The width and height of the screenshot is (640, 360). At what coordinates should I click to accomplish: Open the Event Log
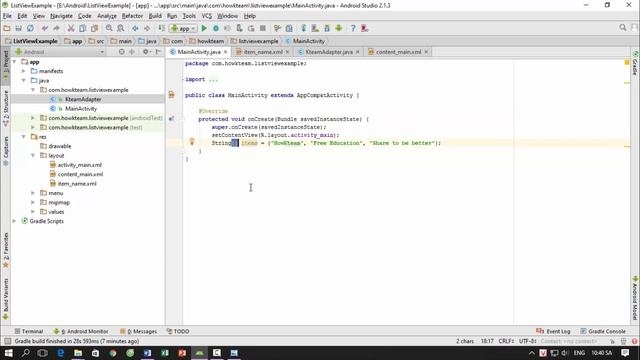pyautogui.click(x=553, y=331)
